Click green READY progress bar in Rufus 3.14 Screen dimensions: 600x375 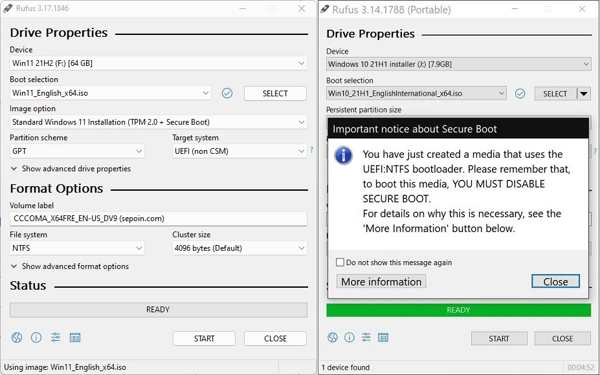click(458, 310)
